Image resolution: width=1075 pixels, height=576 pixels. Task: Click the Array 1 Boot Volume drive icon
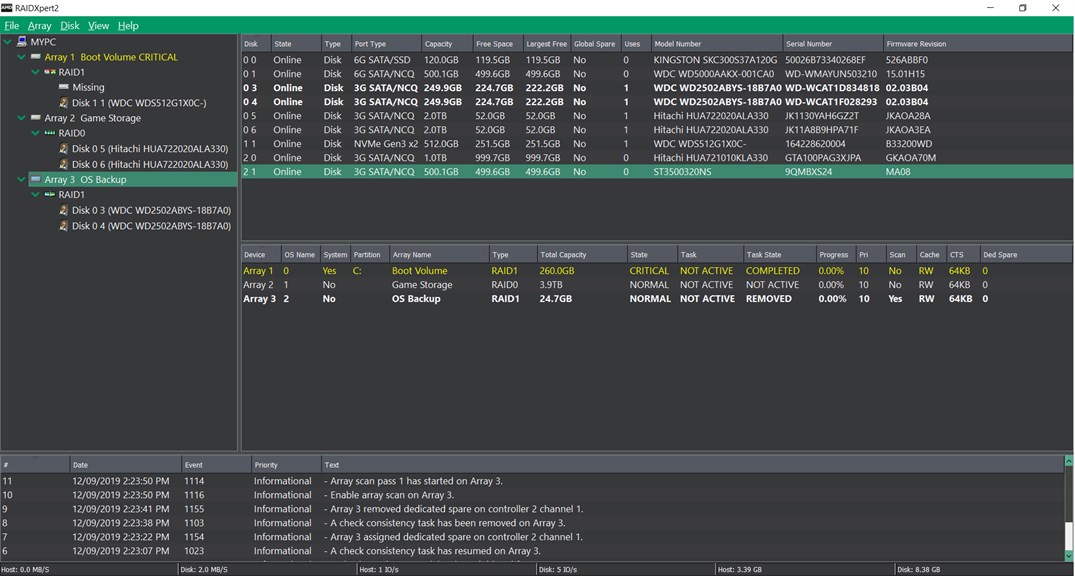coord(36,57)
